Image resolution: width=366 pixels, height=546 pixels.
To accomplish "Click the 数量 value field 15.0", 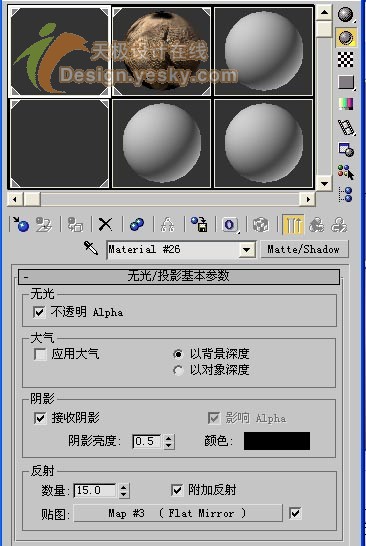I will click(x=95, y=491).
